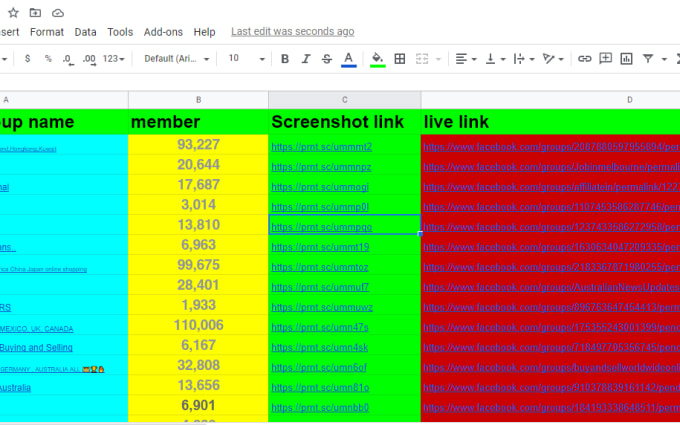
Task: Check the cloud save status icon
Action: coord(58,13)
